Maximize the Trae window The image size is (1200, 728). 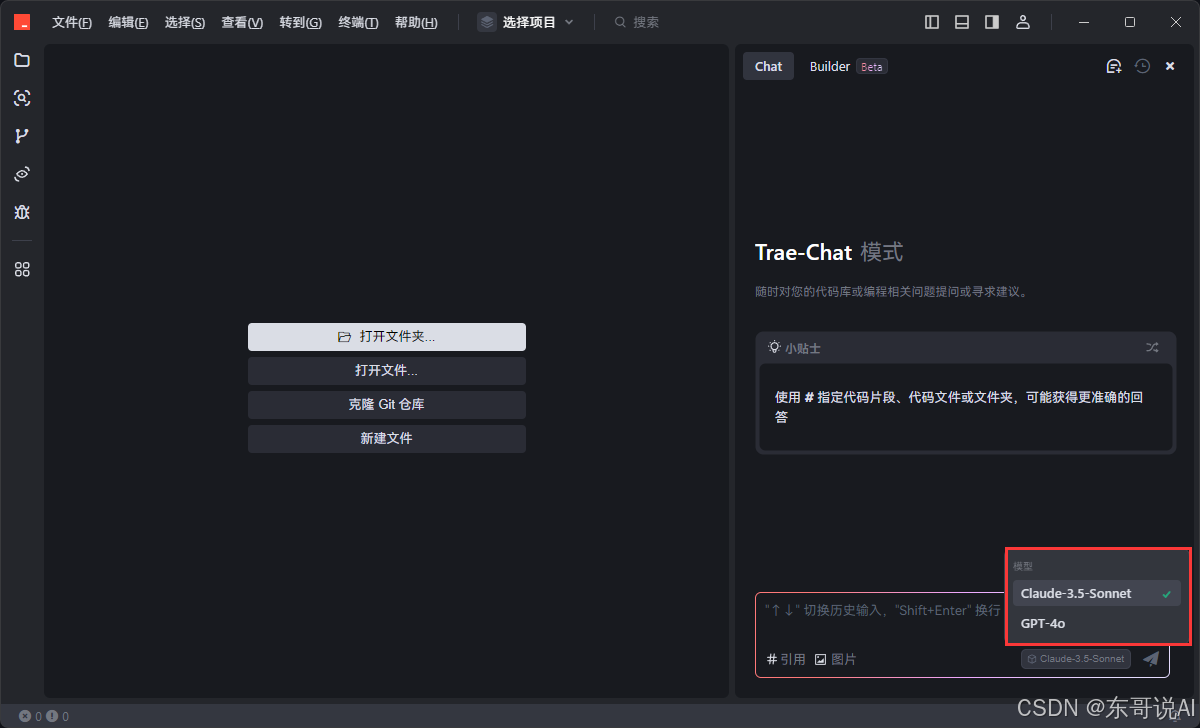click(x=1130, y=22)
